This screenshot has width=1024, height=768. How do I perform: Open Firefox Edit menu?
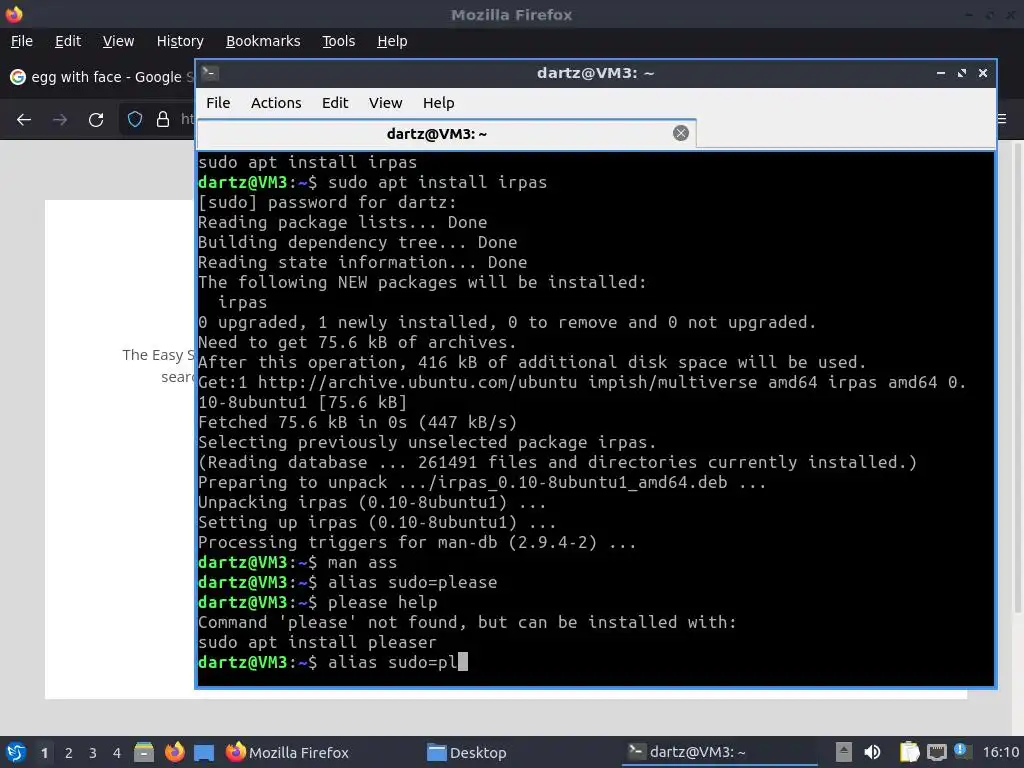[x=68, y=41]
